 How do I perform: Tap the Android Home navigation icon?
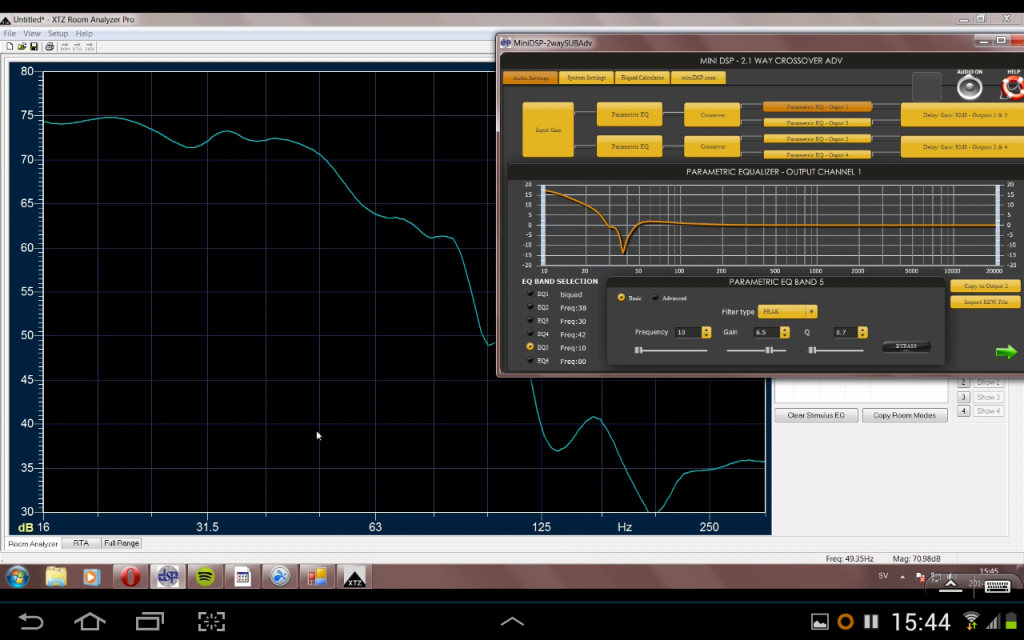(89, 621)
